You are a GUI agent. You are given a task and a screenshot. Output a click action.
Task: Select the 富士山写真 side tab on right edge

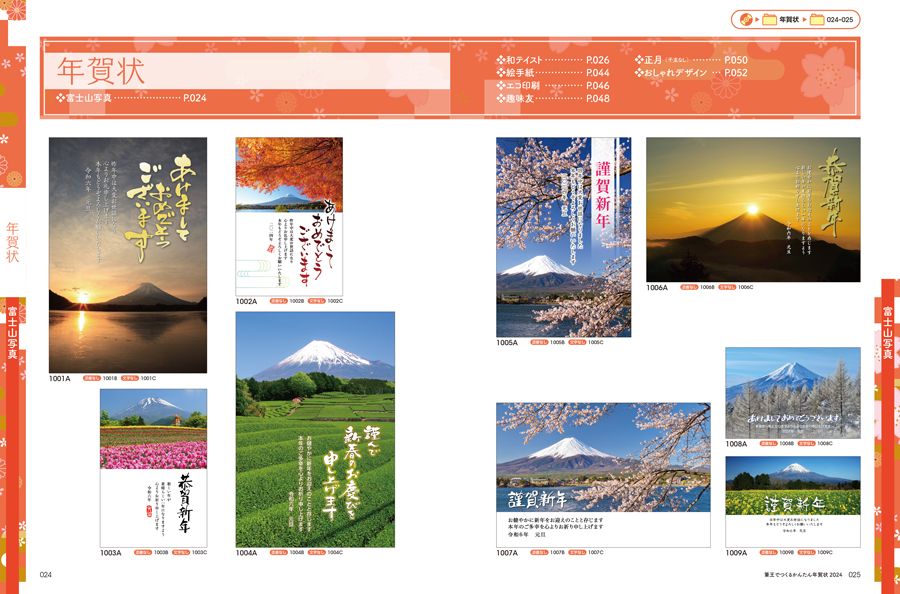click(887, 335)
